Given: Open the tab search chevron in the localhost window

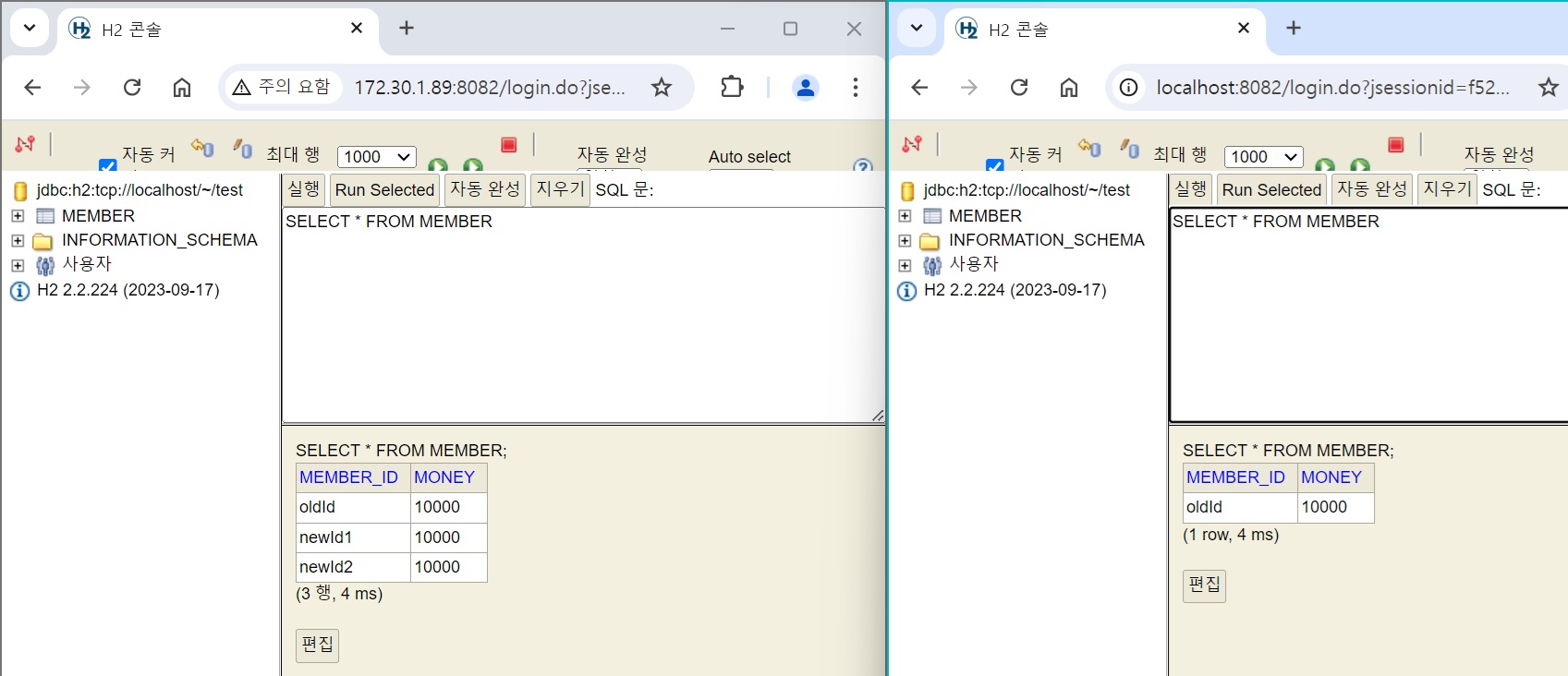Looking at the screenshot, I should (917, 28).
